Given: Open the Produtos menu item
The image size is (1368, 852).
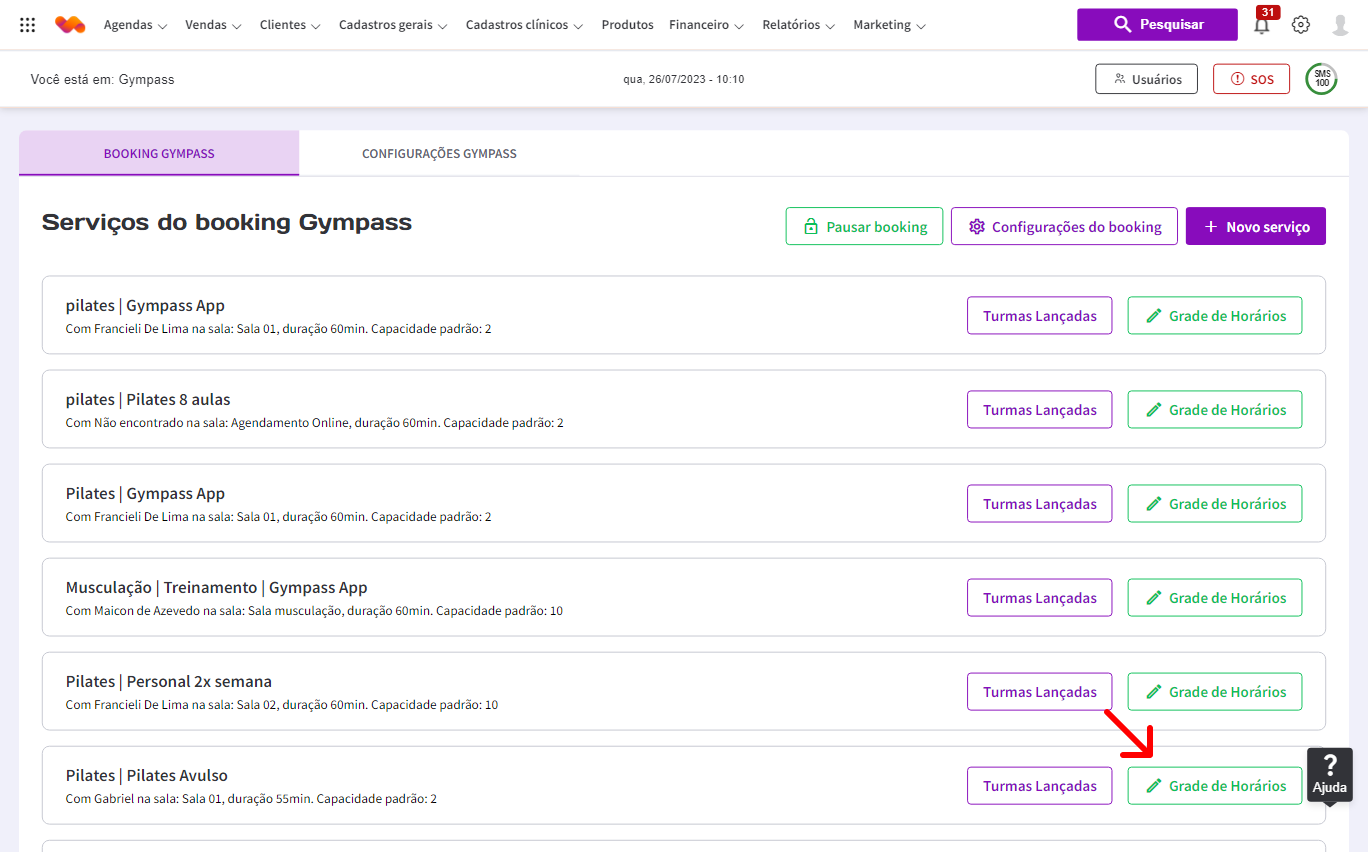Looking at the screenshot, I should pos(627,25).
